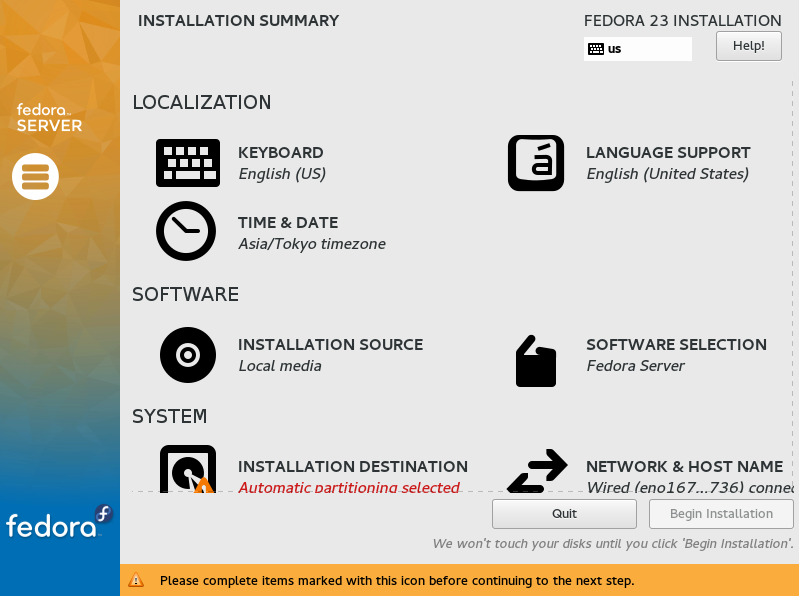Click the 'fedora SERVER' sidebar wordmark
This screenshot has width=799, height=596.
(x=49, y=118)
